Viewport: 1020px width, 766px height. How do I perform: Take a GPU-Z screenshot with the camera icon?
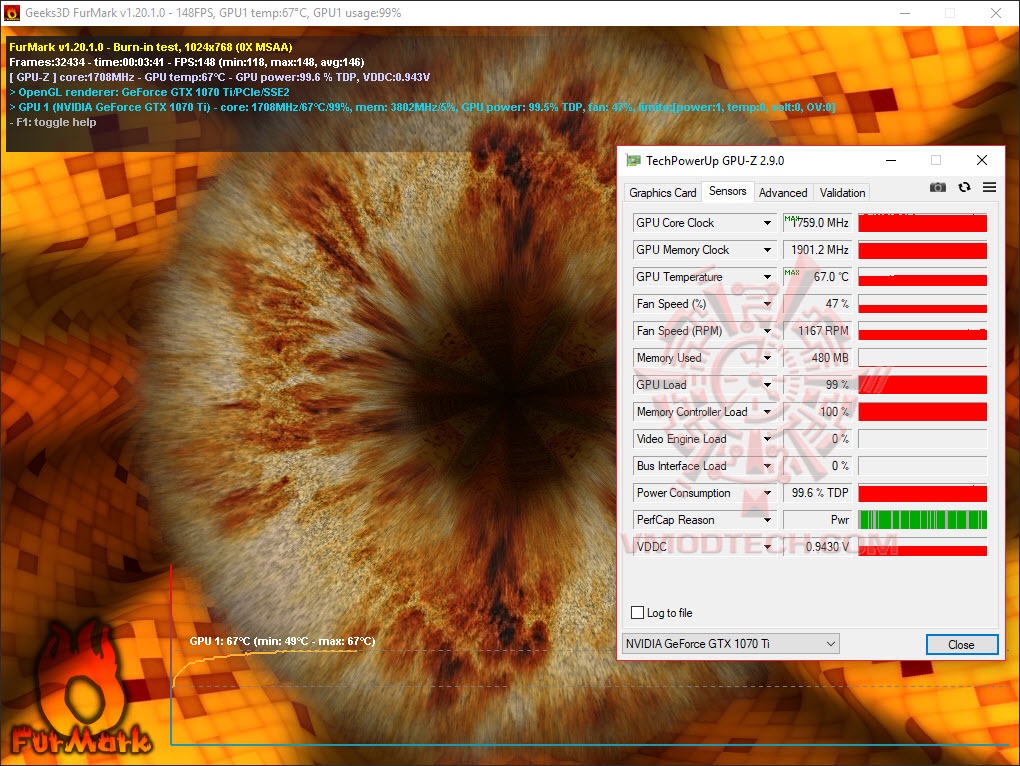point(937,187)
